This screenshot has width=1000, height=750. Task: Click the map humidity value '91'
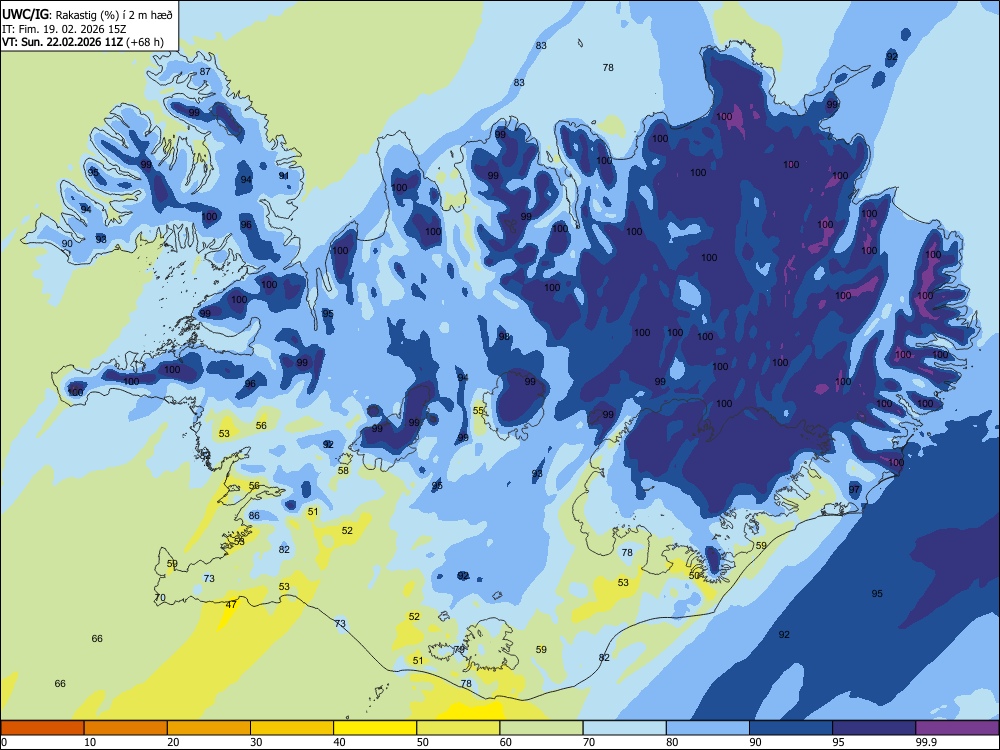[284, 175]
